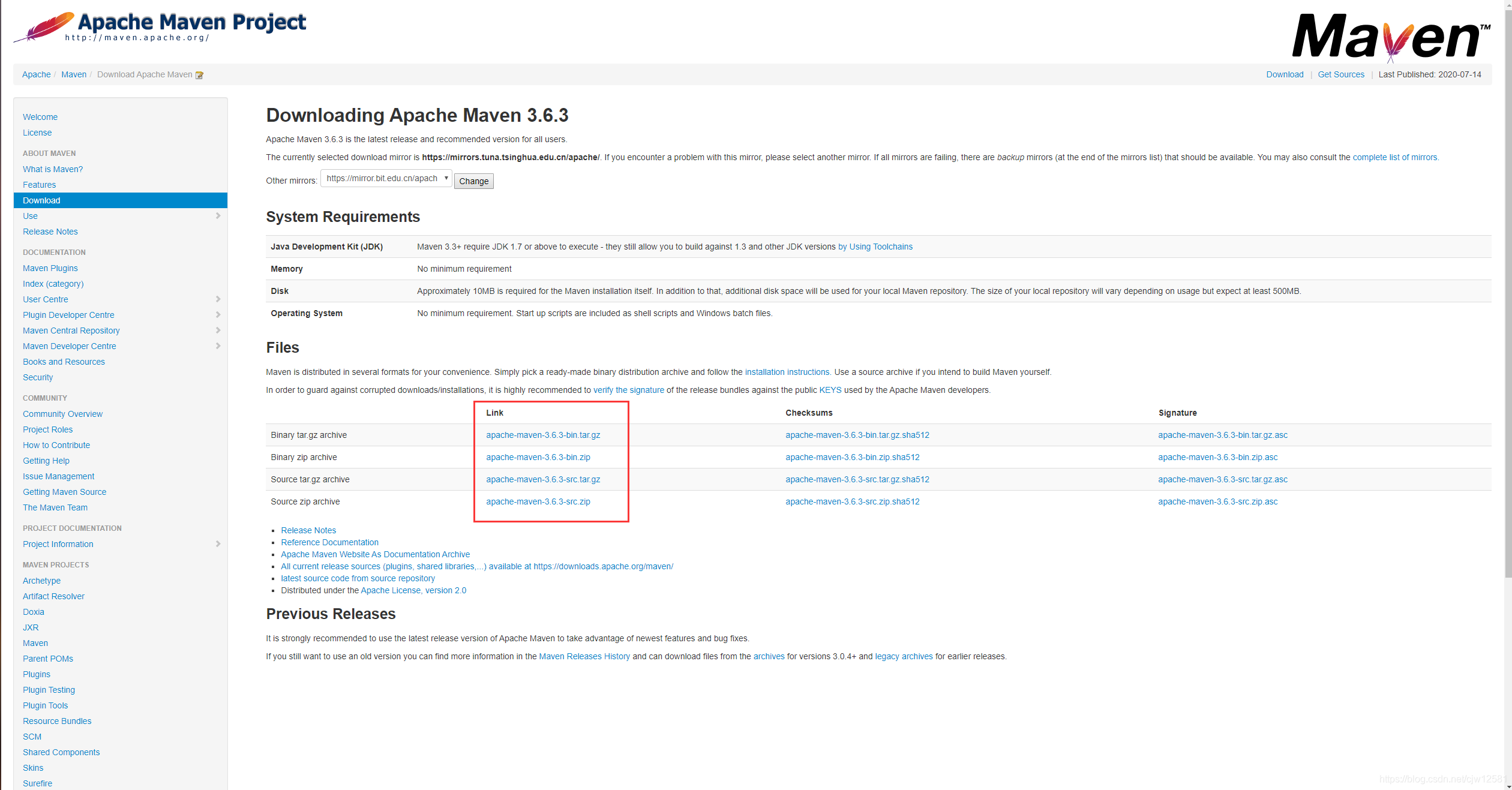Download apache-maven-3.6.3-bin.tar.gz
The height and width of the screenshot is (790, 1512).
(543, 435)
